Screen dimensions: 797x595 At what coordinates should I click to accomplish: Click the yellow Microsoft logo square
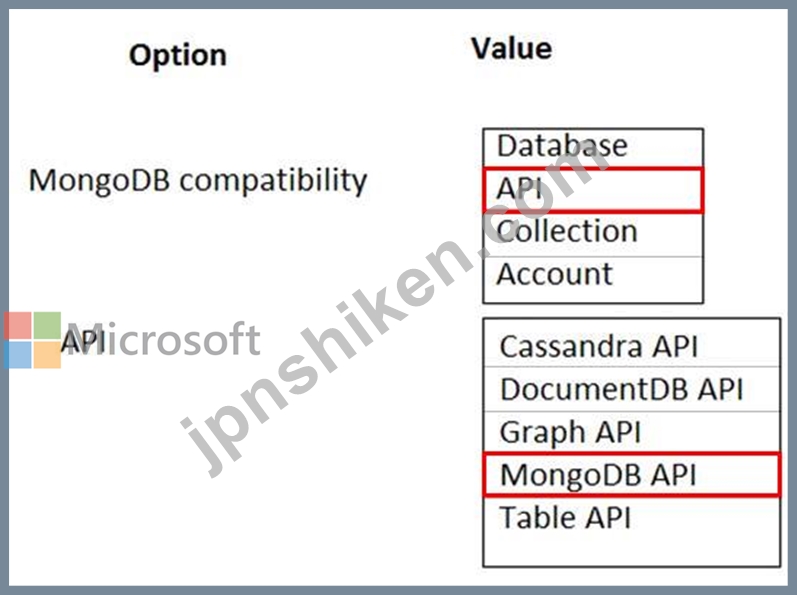tap(47, 355)
